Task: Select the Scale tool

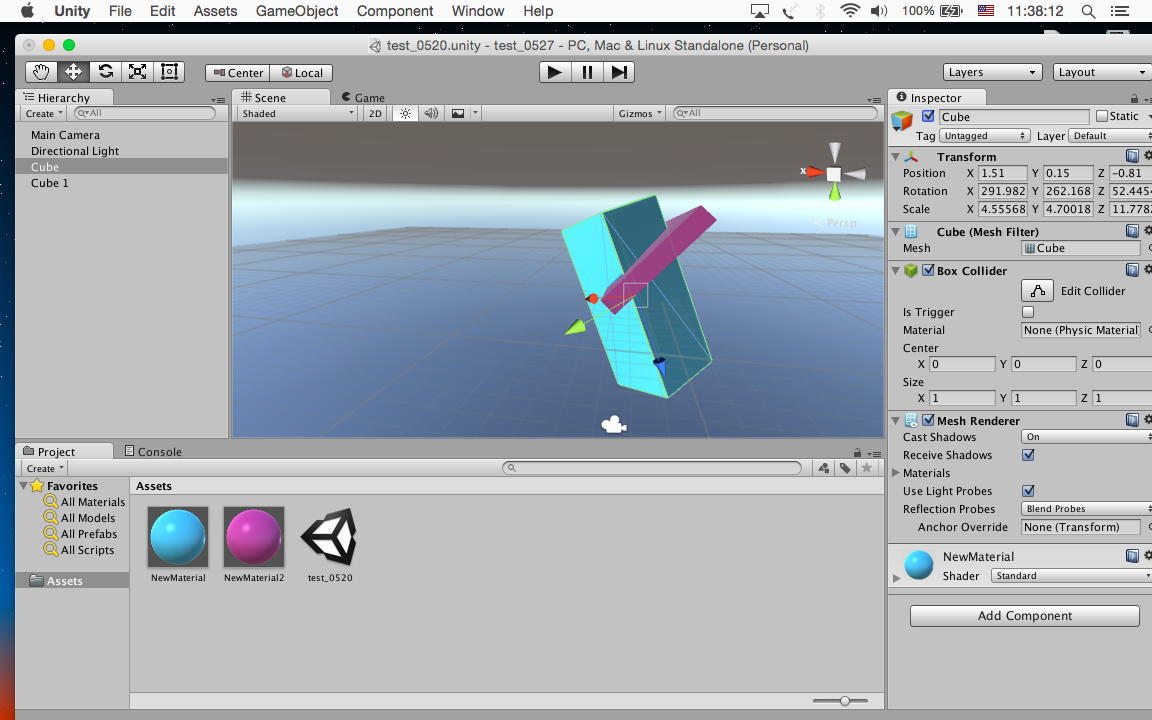Action: (137, 72)
